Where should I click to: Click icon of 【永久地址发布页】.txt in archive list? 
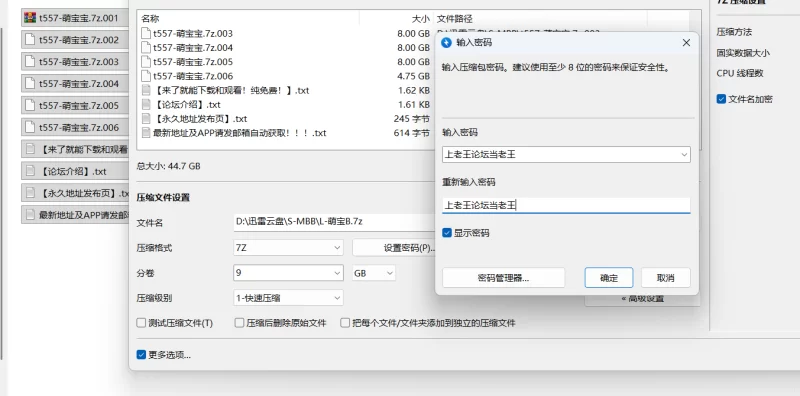(x=146, y=119)
